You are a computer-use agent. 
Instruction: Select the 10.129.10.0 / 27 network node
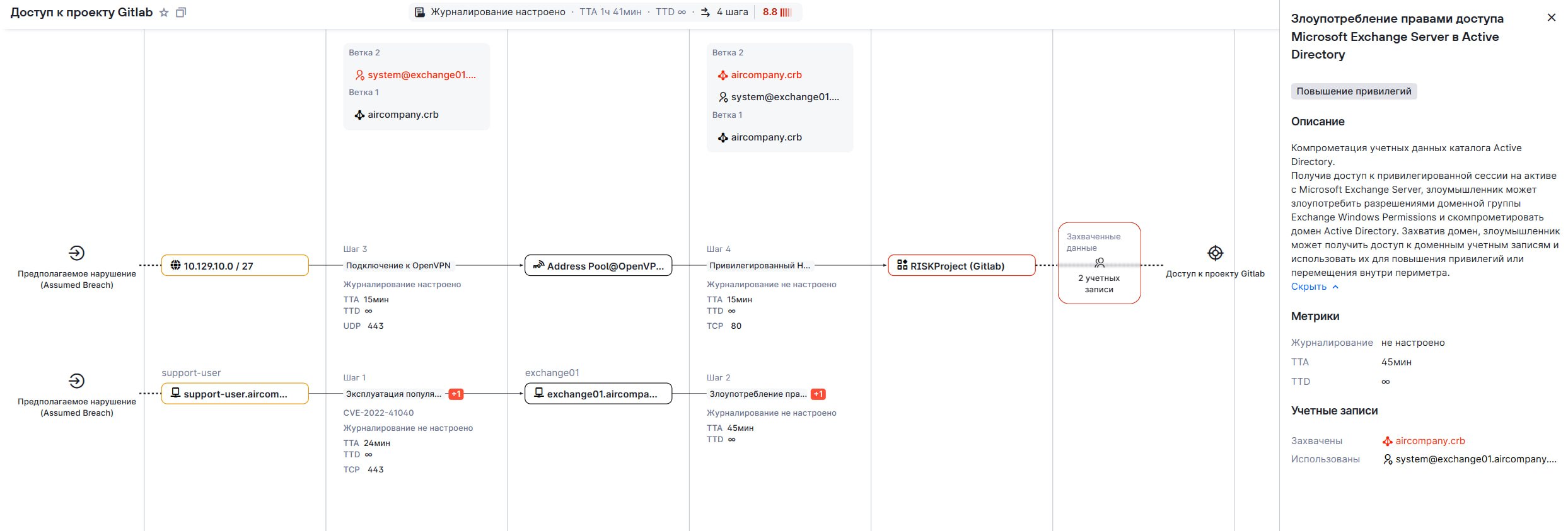pos(235,266)
